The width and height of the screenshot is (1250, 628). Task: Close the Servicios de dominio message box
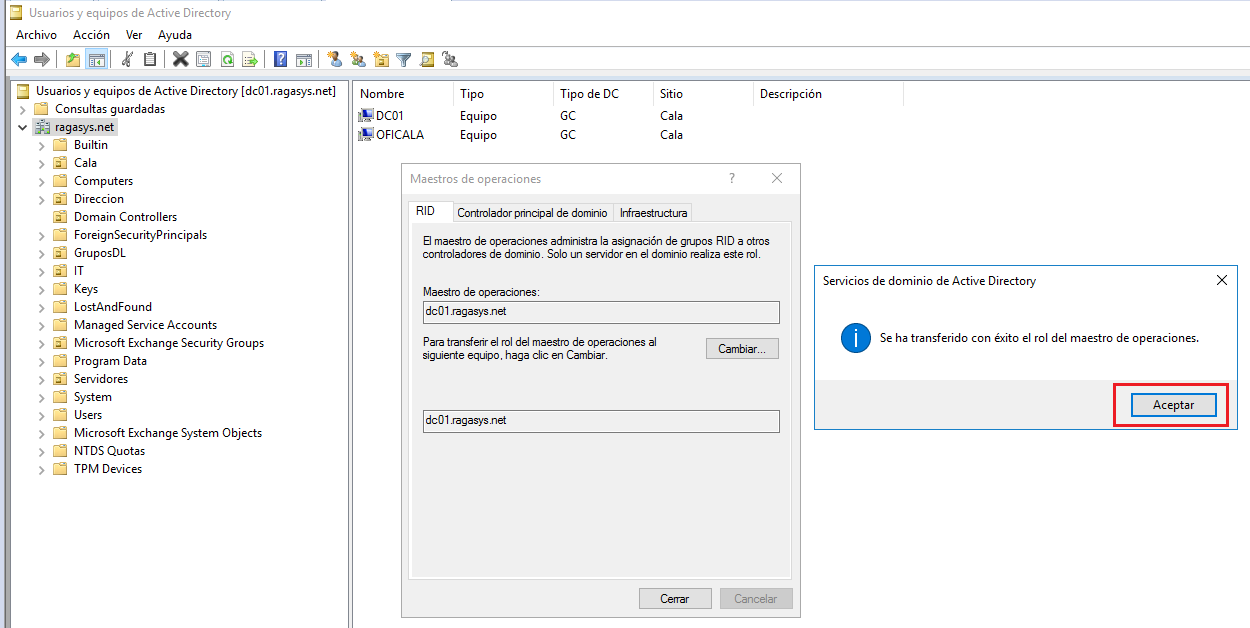(1221, 281)
